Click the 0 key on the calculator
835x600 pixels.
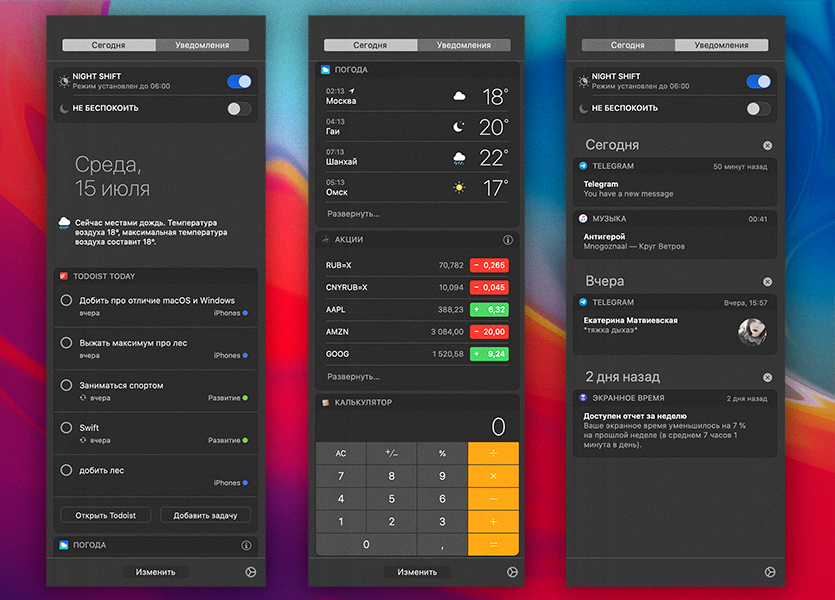(x=366, y=545)
